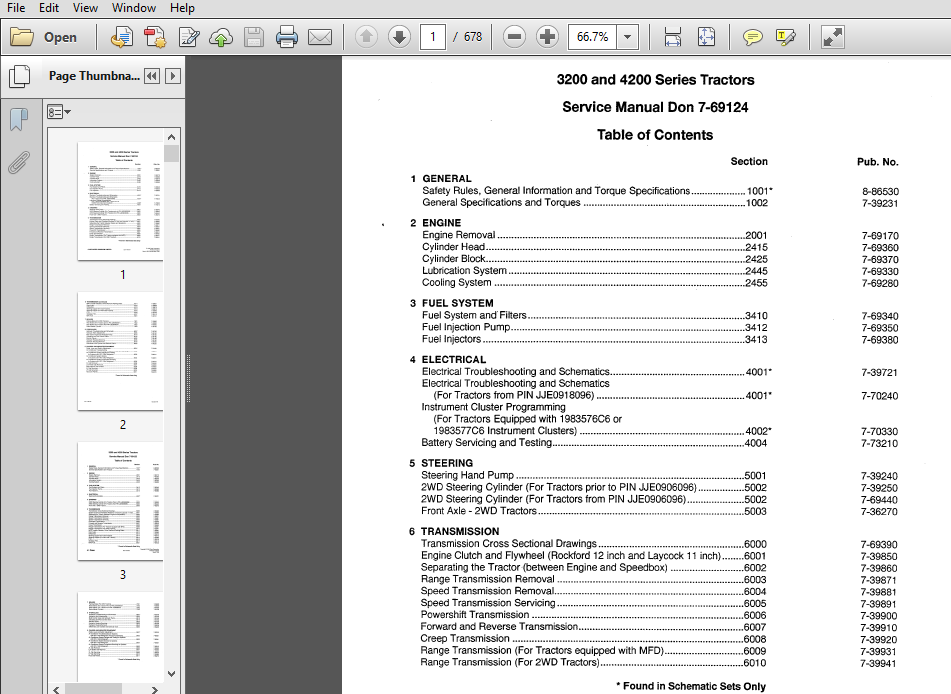Click the 'Lubrication System' contents line
Image resolution: width=951 pixels, height=694 pixels.
click(x=594, y=271)
